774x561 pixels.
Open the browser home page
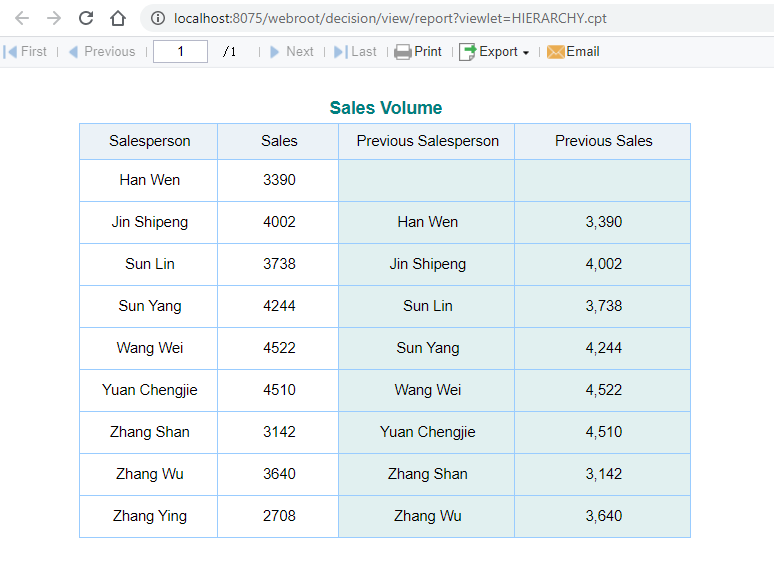click(118, 18)
